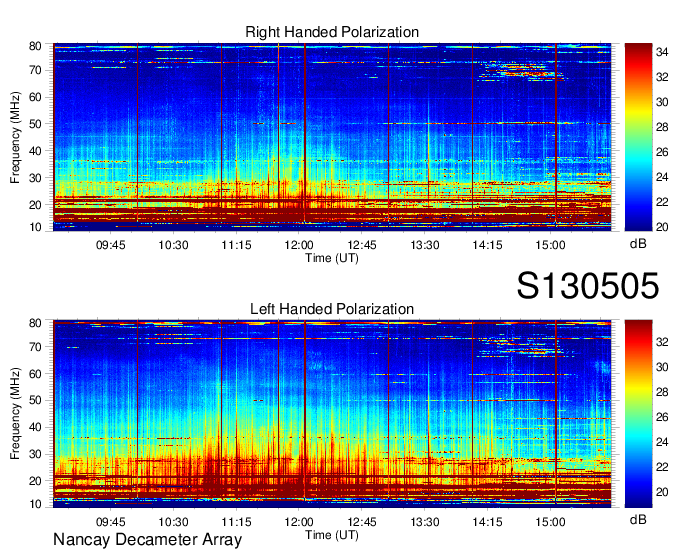Image resolution: width=680 pixels, height=552 pixels.
Task: Click the 10:30 tick label on the bottom plot
Action: (x=173, y=522)
